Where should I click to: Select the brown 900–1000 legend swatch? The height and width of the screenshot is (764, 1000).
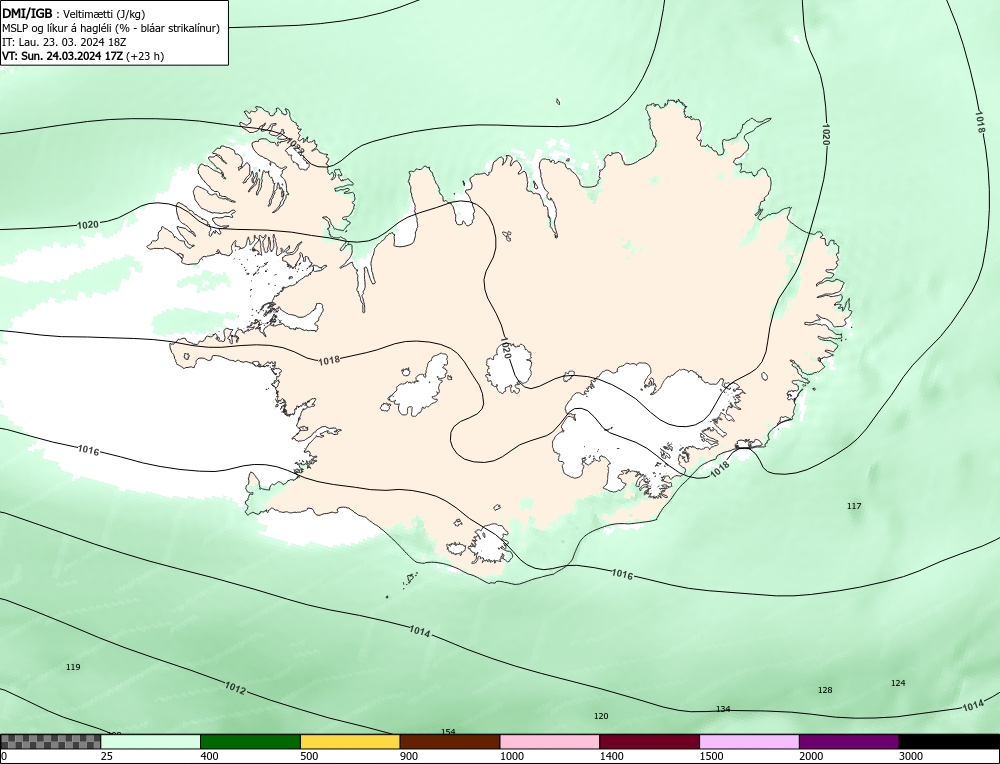point(450,742)
